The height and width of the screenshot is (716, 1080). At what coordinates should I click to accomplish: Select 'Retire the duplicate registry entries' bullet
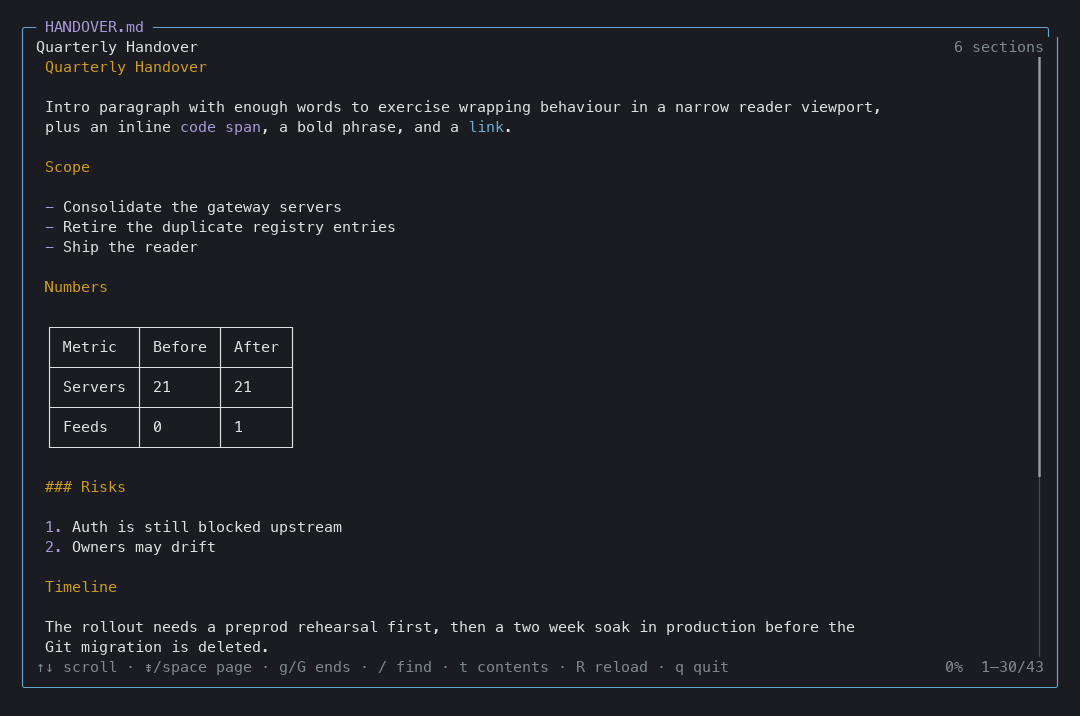tap(220, 227)
